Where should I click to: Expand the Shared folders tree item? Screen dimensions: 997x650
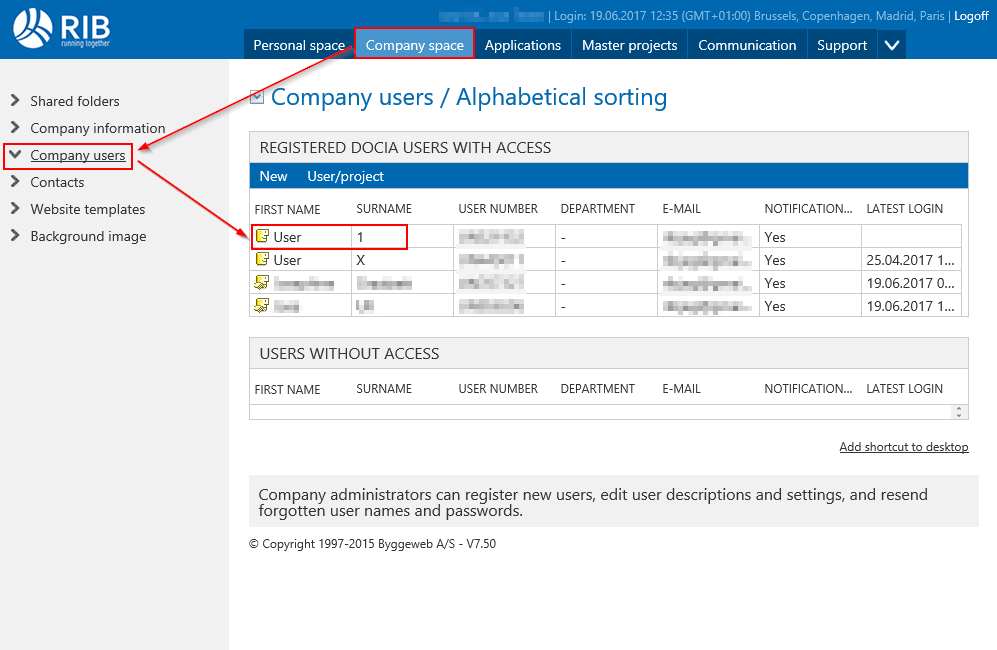coord(15,101)
